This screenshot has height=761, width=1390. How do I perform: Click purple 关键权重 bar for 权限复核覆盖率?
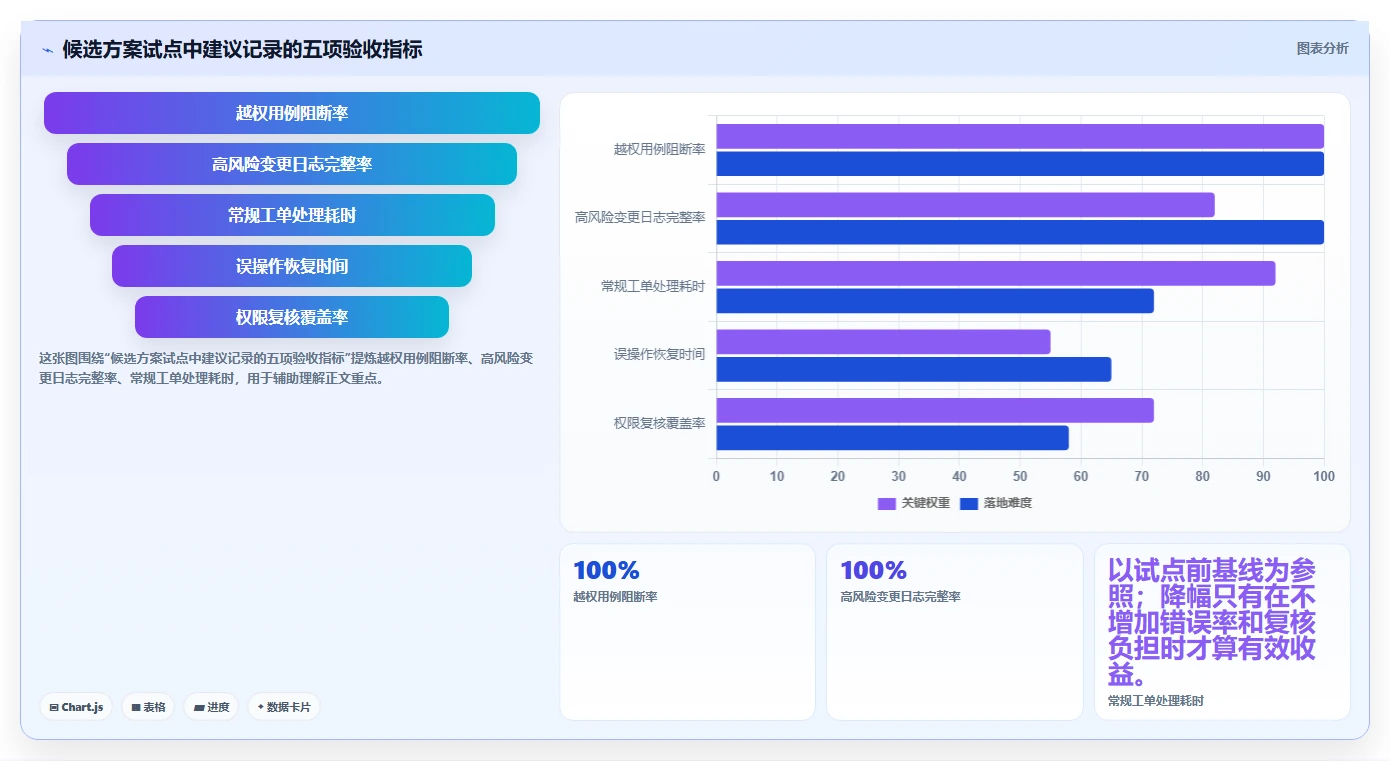coord(935,410)
